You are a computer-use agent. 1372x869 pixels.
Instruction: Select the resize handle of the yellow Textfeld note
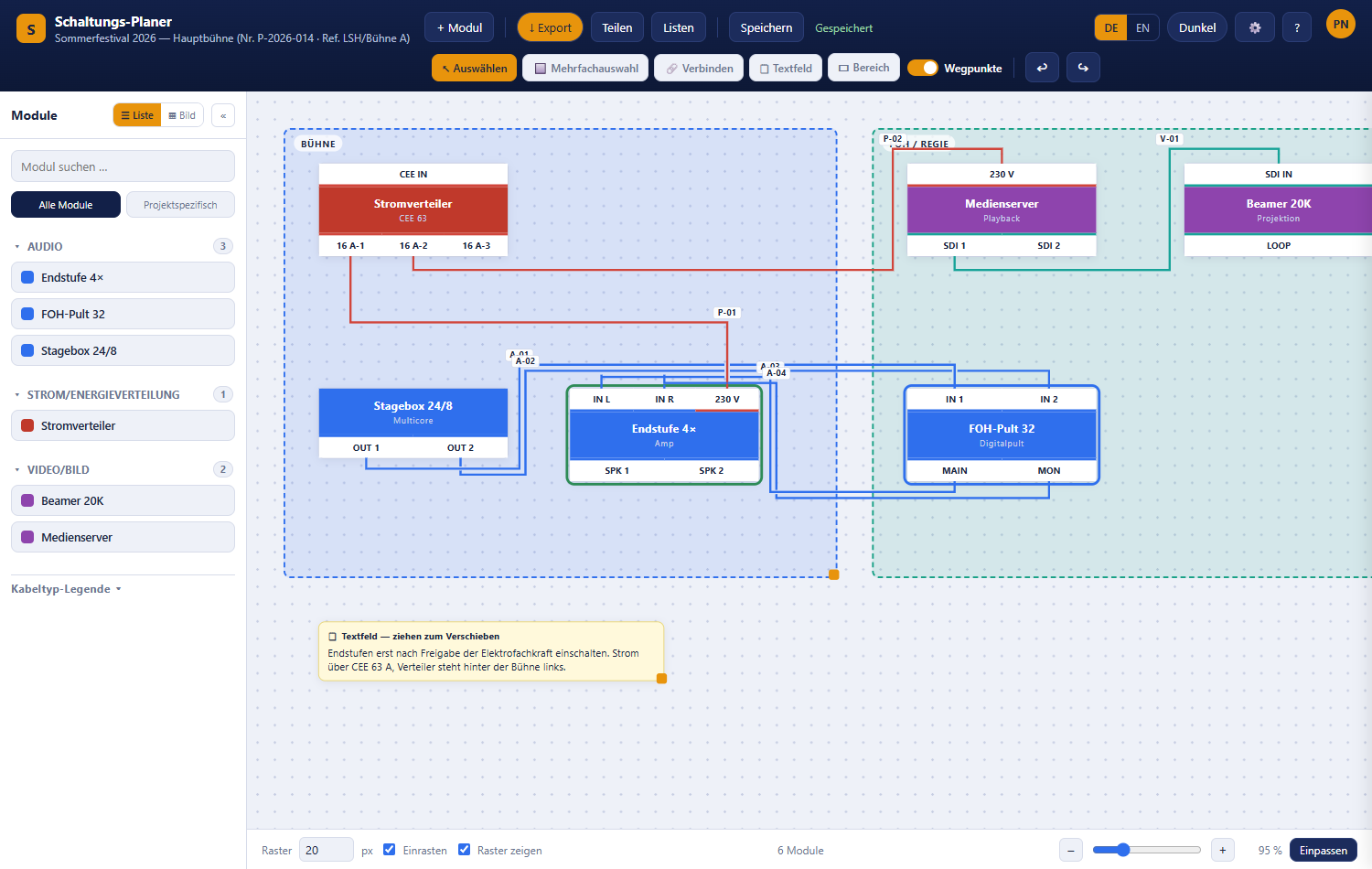662,679
